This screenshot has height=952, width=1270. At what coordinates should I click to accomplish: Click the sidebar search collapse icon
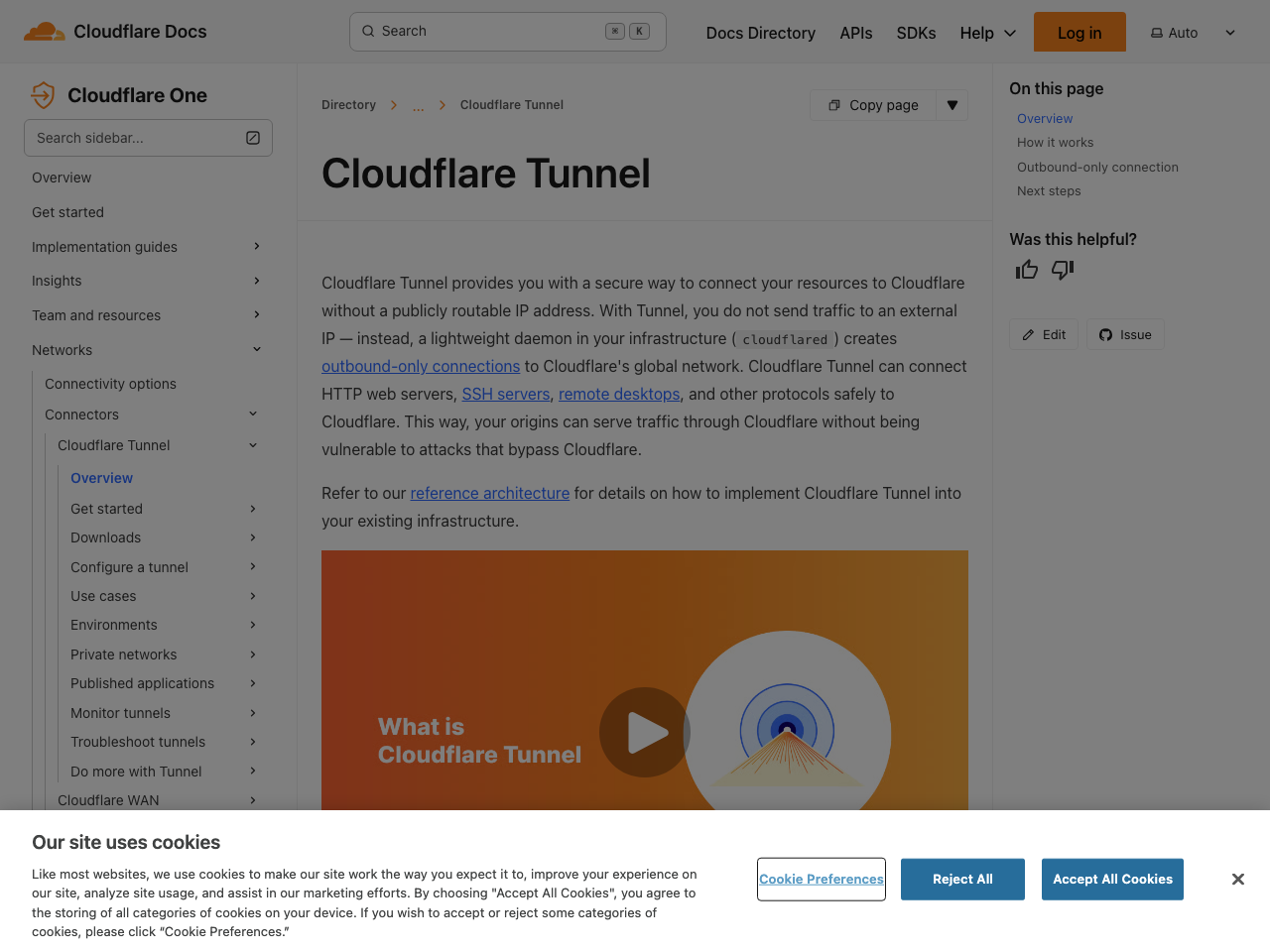pyautogui.click(x=253, y=138)
